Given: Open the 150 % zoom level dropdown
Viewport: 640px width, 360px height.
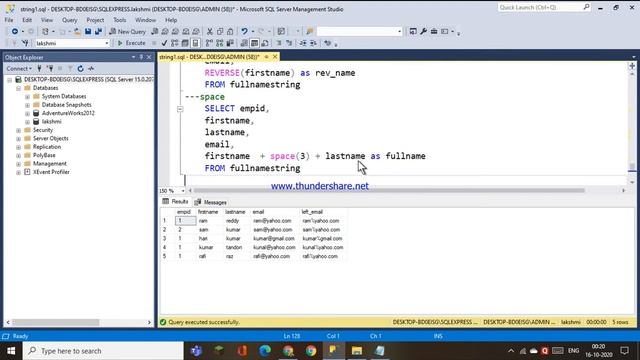Looking at the screenshot, I should (183, 191).
